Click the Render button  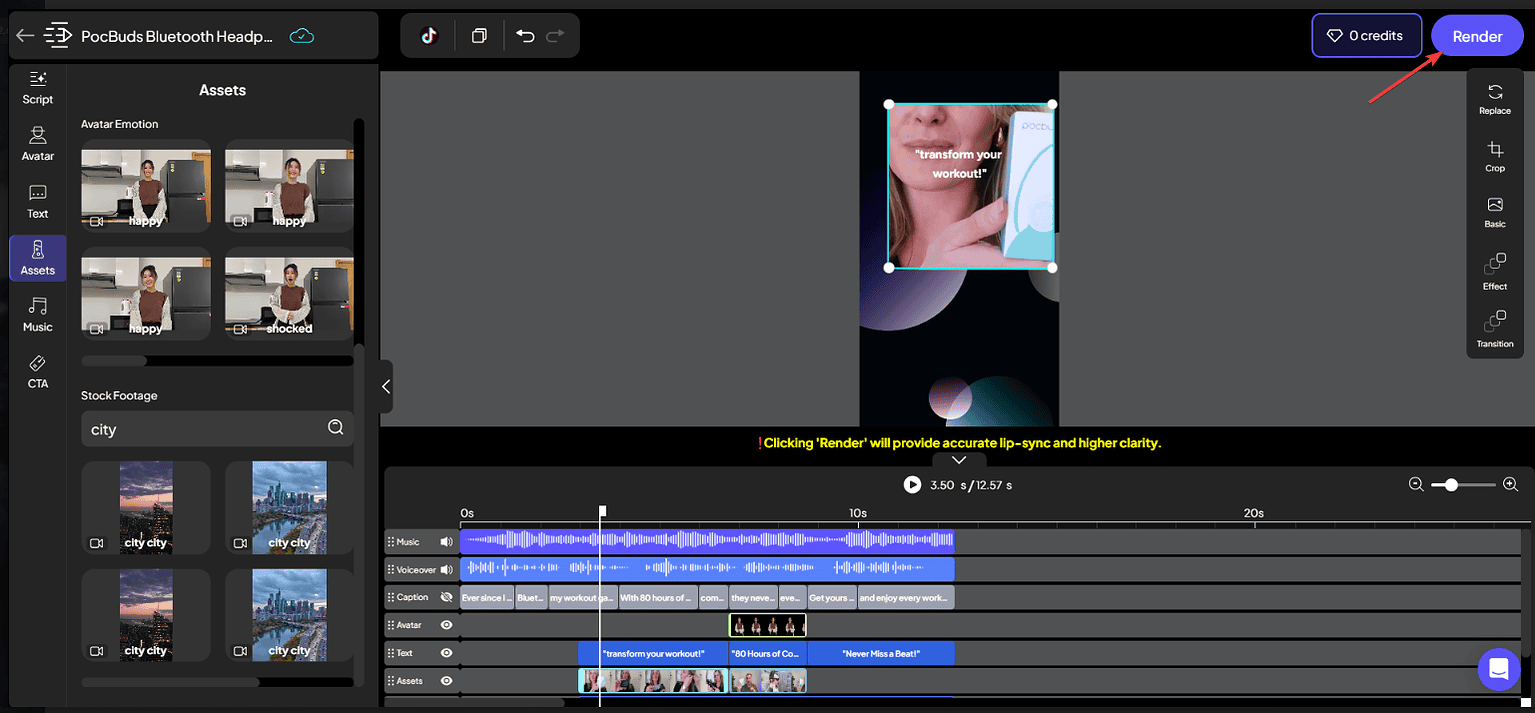coord(1477,36)
